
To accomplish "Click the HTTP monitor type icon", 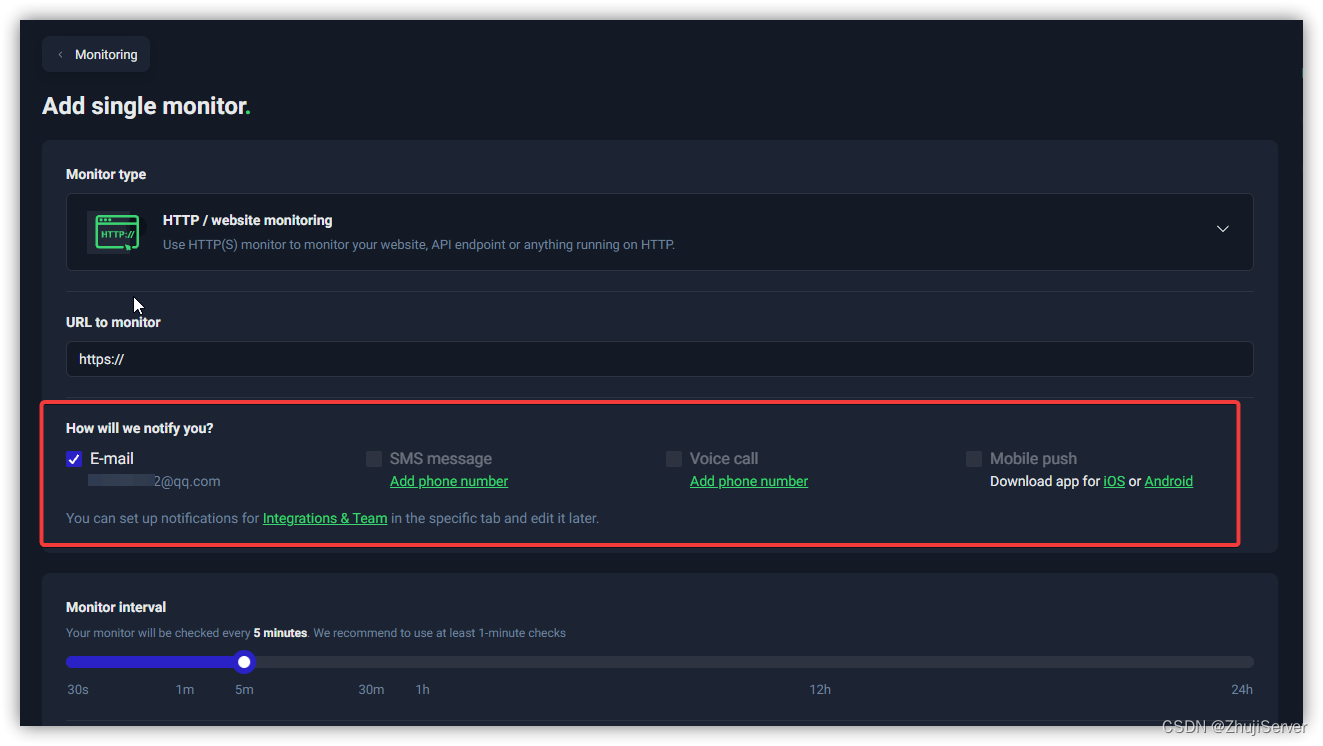I will click(x=117, y=232).
